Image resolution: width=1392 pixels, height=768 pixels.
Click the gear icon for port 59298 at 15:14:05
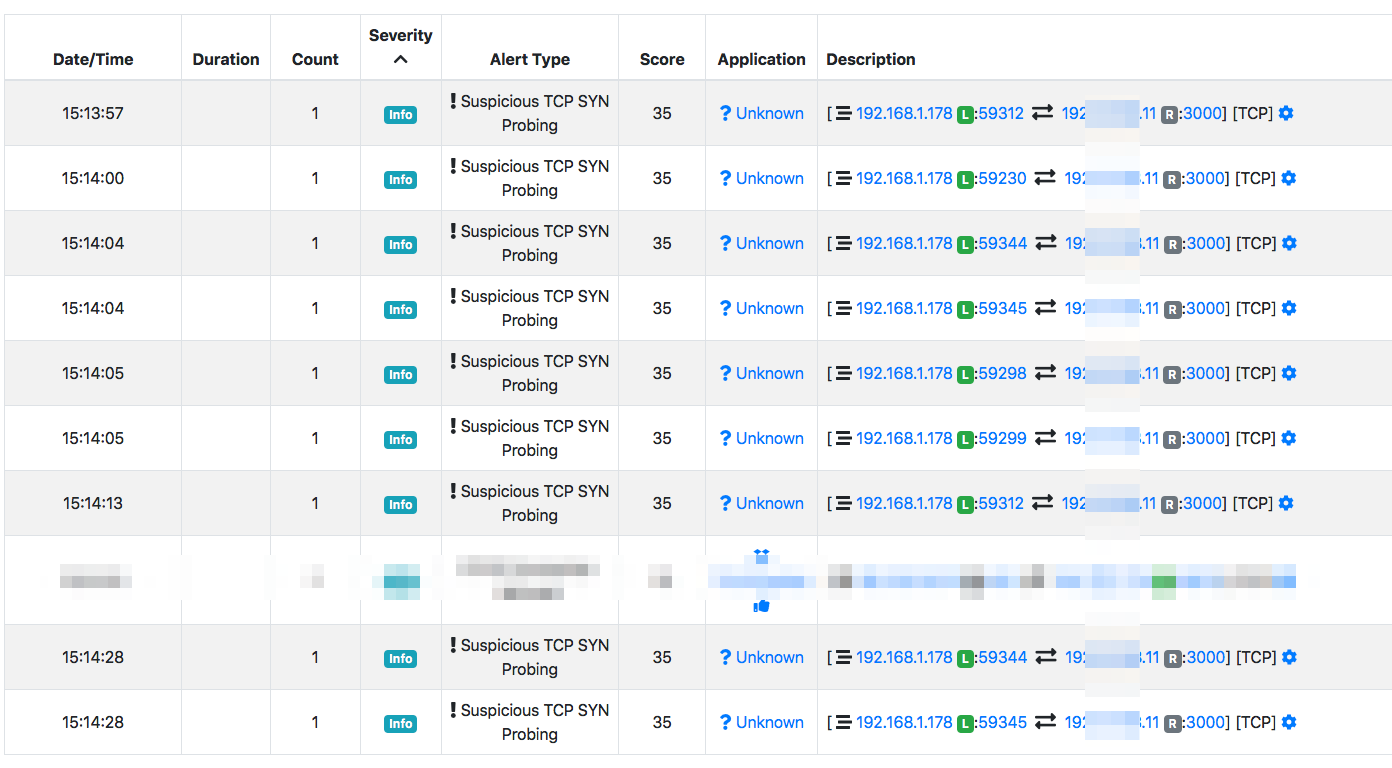(1289, 373)
